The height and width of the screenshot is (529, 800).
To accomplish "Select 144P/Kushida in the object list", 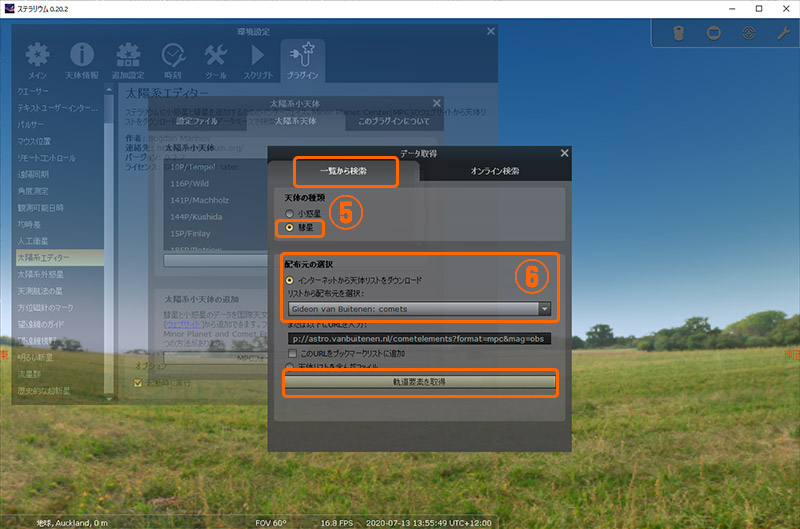I will pyautogui.click(x=196, y=217).
